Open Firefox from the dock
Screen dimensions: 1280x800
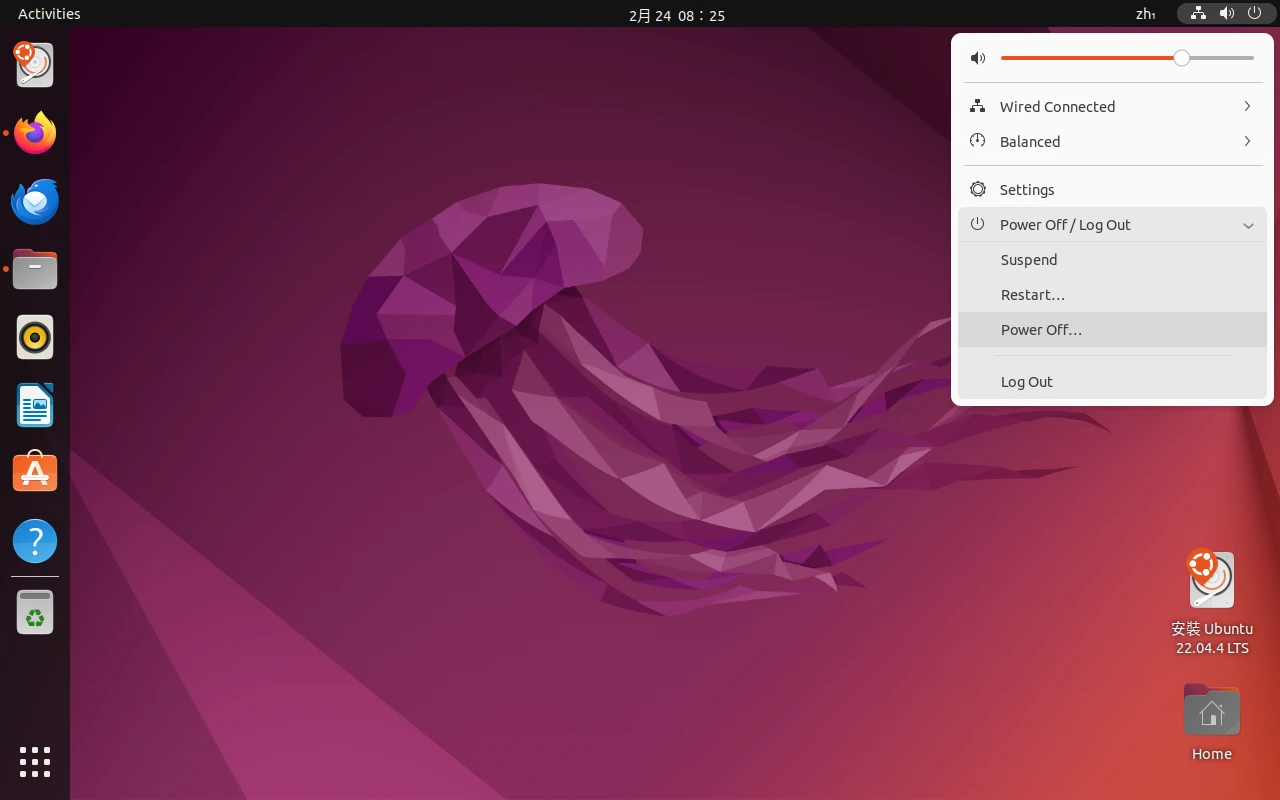[x=35, y=133]
